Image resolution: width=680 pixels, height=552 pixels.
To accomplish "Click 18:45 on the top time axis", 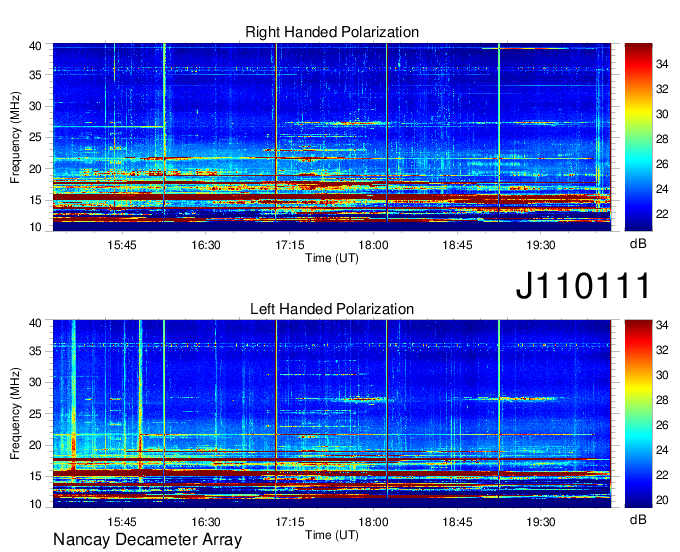I will [x=458, y=245].
